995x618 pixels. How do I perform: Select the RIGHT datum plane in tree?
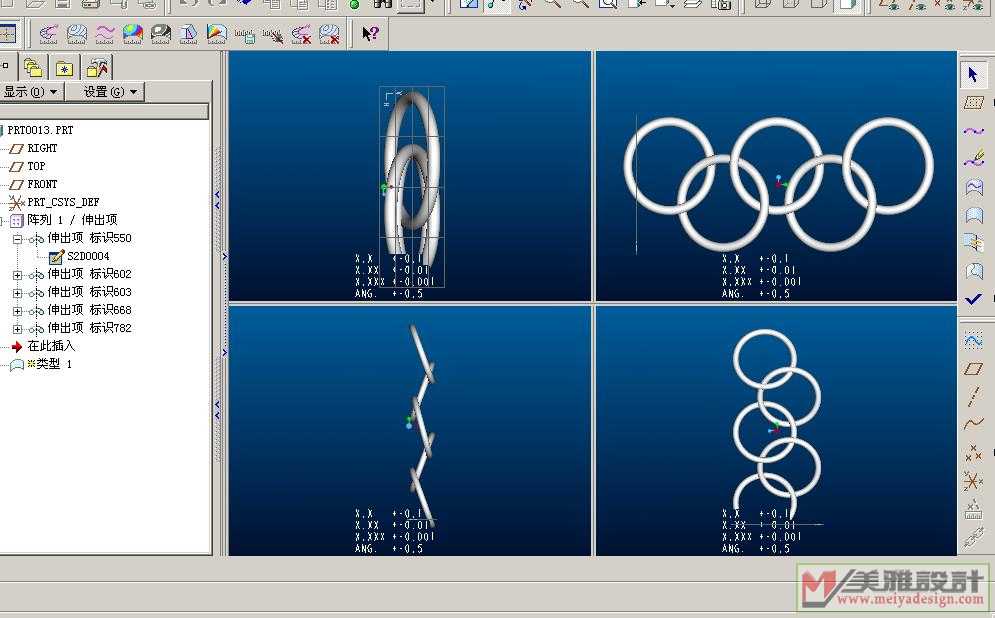(42, 148)
